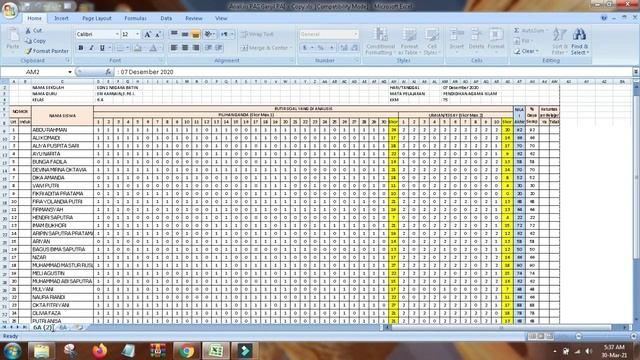The height and width of the screenshot is (360, 640).
Task: Toggle Italic formatting
Action: [91, 48]
